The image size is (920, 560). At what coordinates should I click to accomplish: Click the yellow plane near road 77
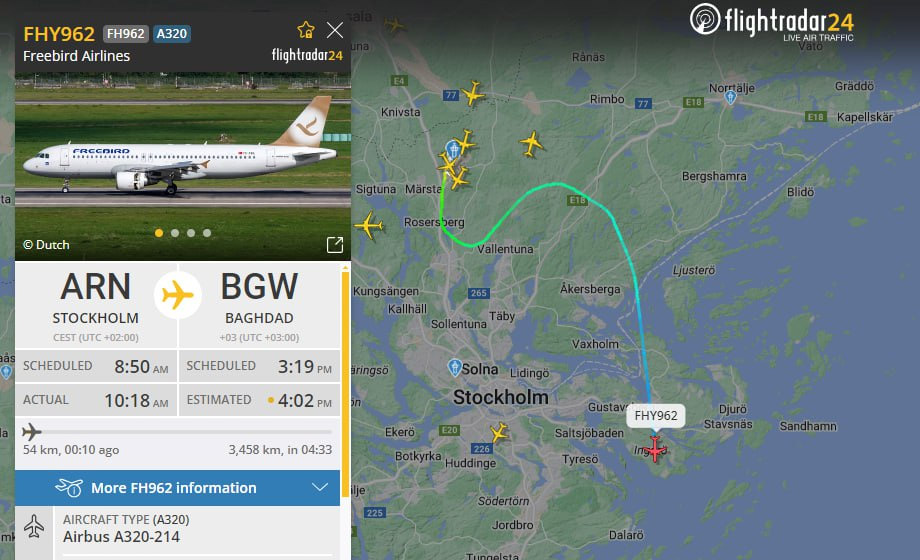(472, 93)
